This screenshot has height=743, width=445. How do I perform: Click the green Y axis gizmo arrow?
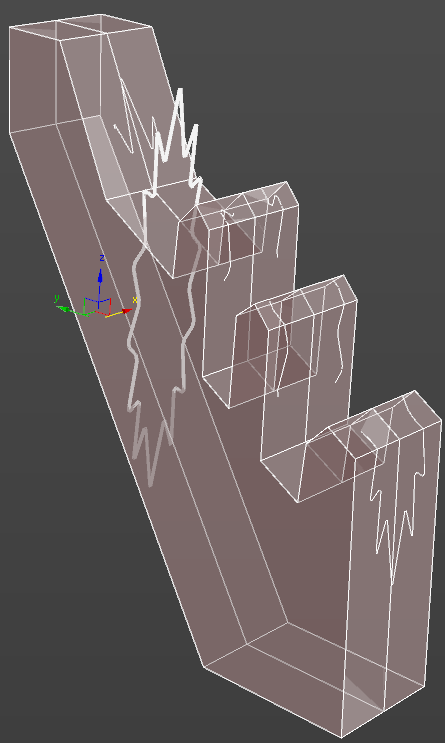coord(63,308)
